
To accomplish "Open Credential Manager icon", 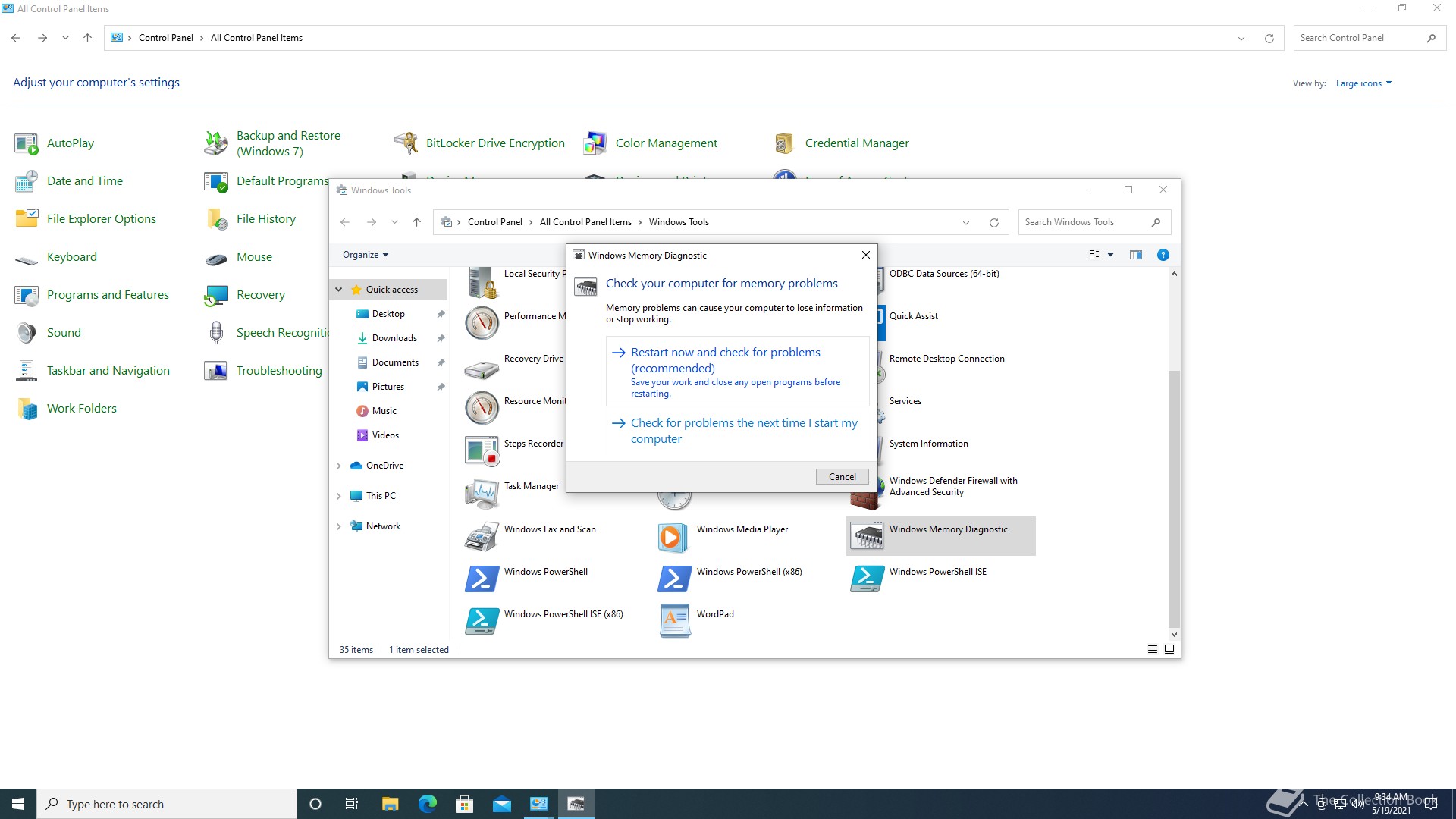I will click(x=785, y=143).
